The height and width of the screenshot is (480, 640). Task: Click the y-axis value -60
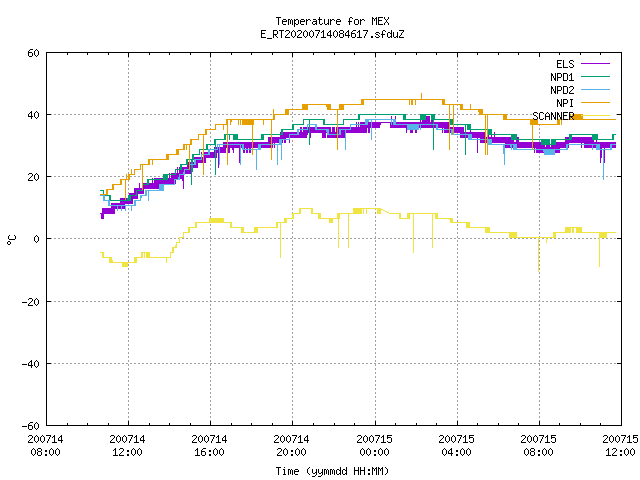pos(31,426)
